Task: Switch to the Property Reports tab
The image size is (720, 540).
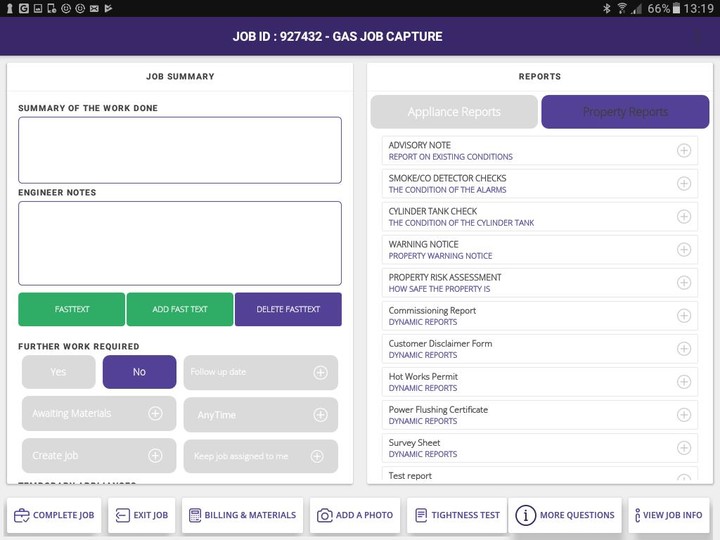Action: (x=625, y=112)
